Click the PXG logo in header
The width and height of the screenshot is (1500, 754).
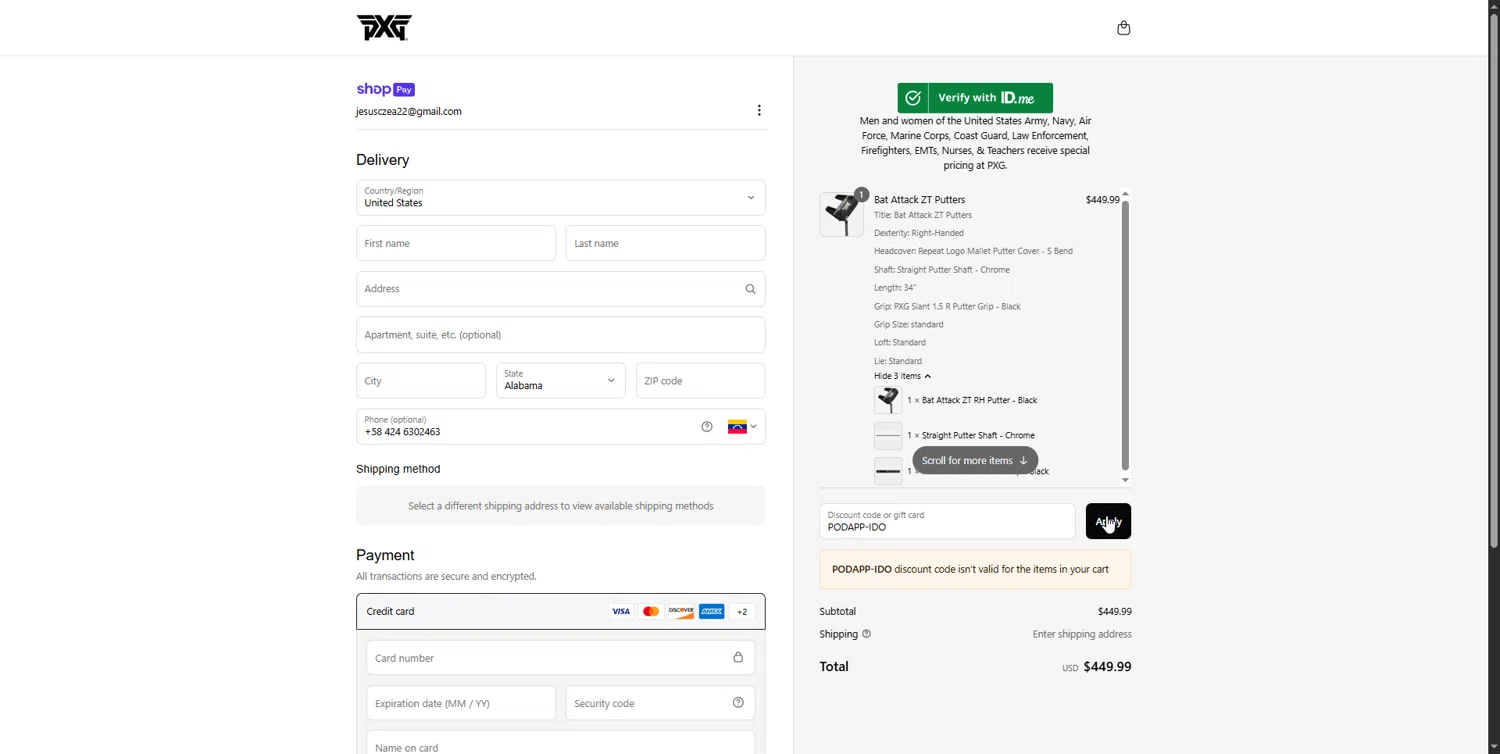[384, 28]
